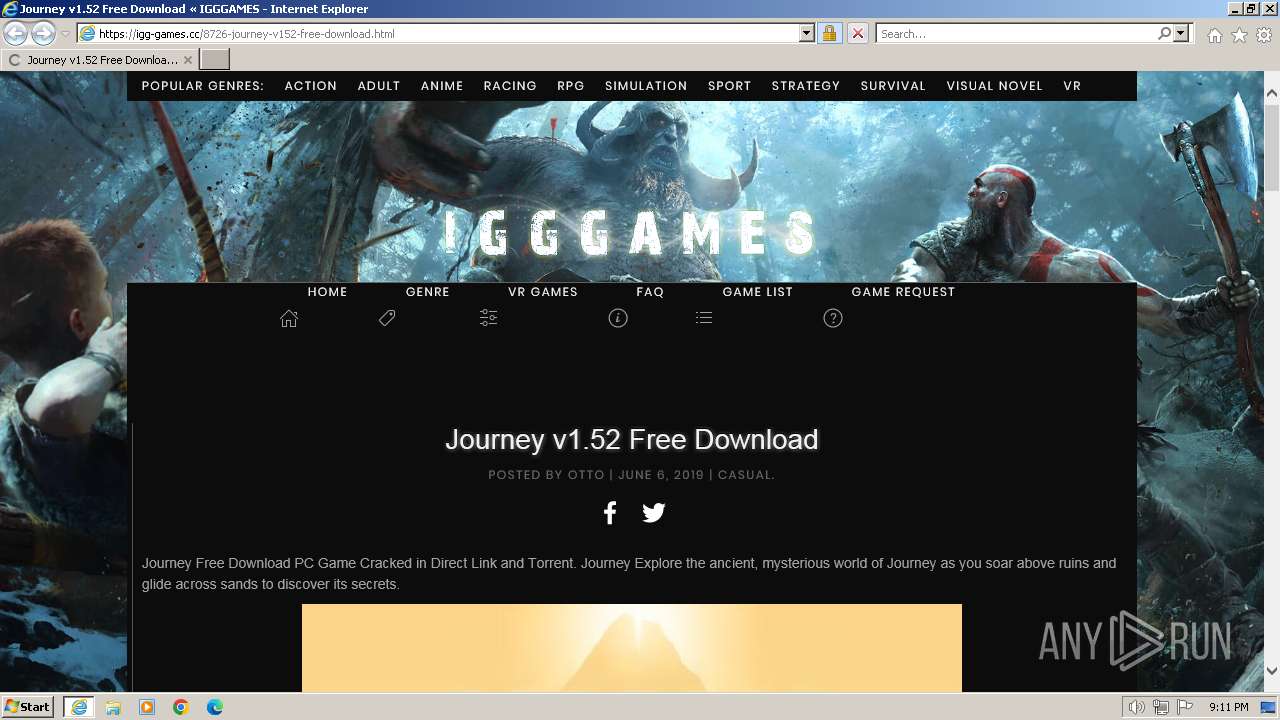The height and width of the screenshot is (720, 1280).
Task: Click the JUNE 6, 2019 post date
Action: [661, 475]
